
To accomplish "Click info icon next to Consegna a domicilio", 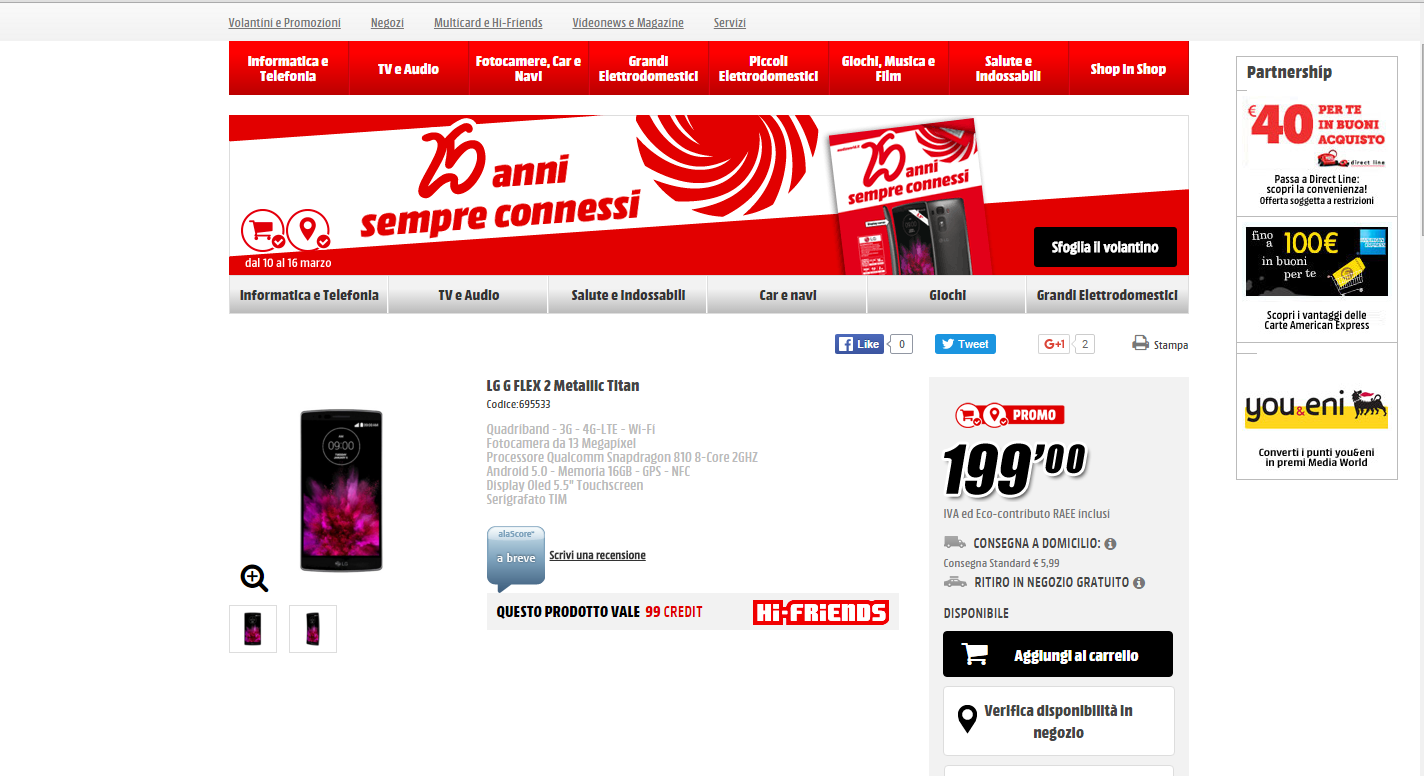I will coord(1110,544).
